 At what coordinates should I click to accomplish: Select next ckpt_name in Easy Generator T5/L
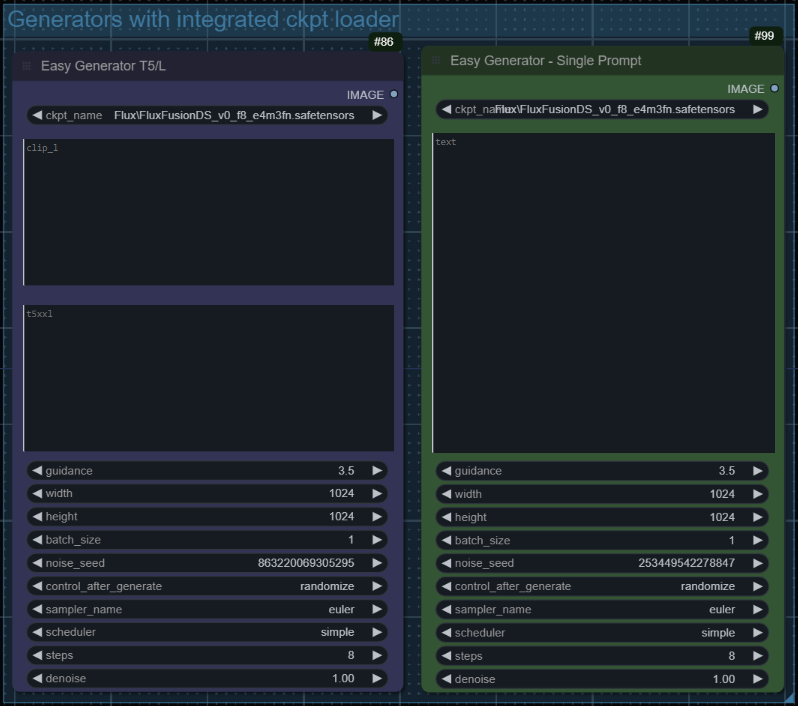coord(377,115)
